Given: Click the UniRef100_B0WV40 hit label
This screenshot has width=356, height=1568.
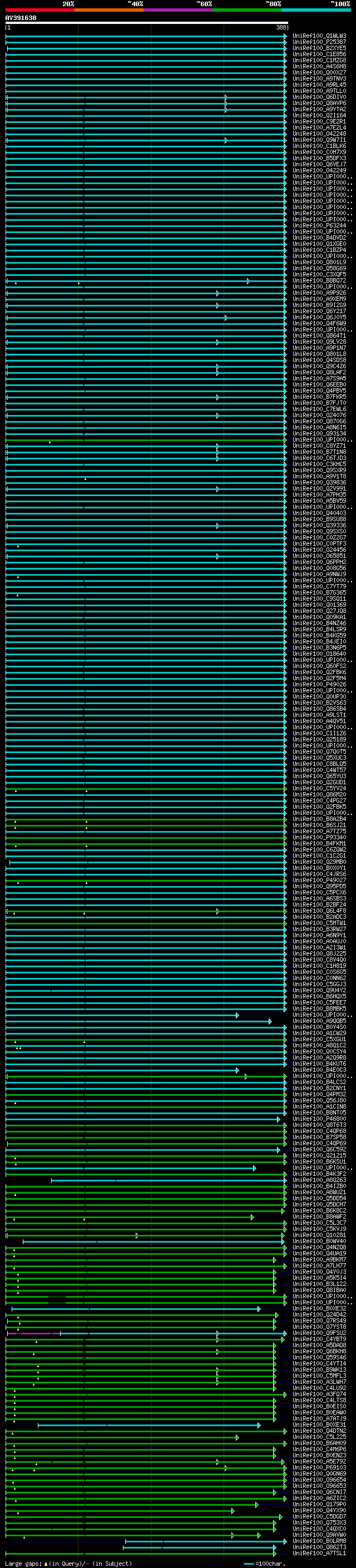Looking at the screenshot, I should pyautogui.click(x=319, y=1241).
